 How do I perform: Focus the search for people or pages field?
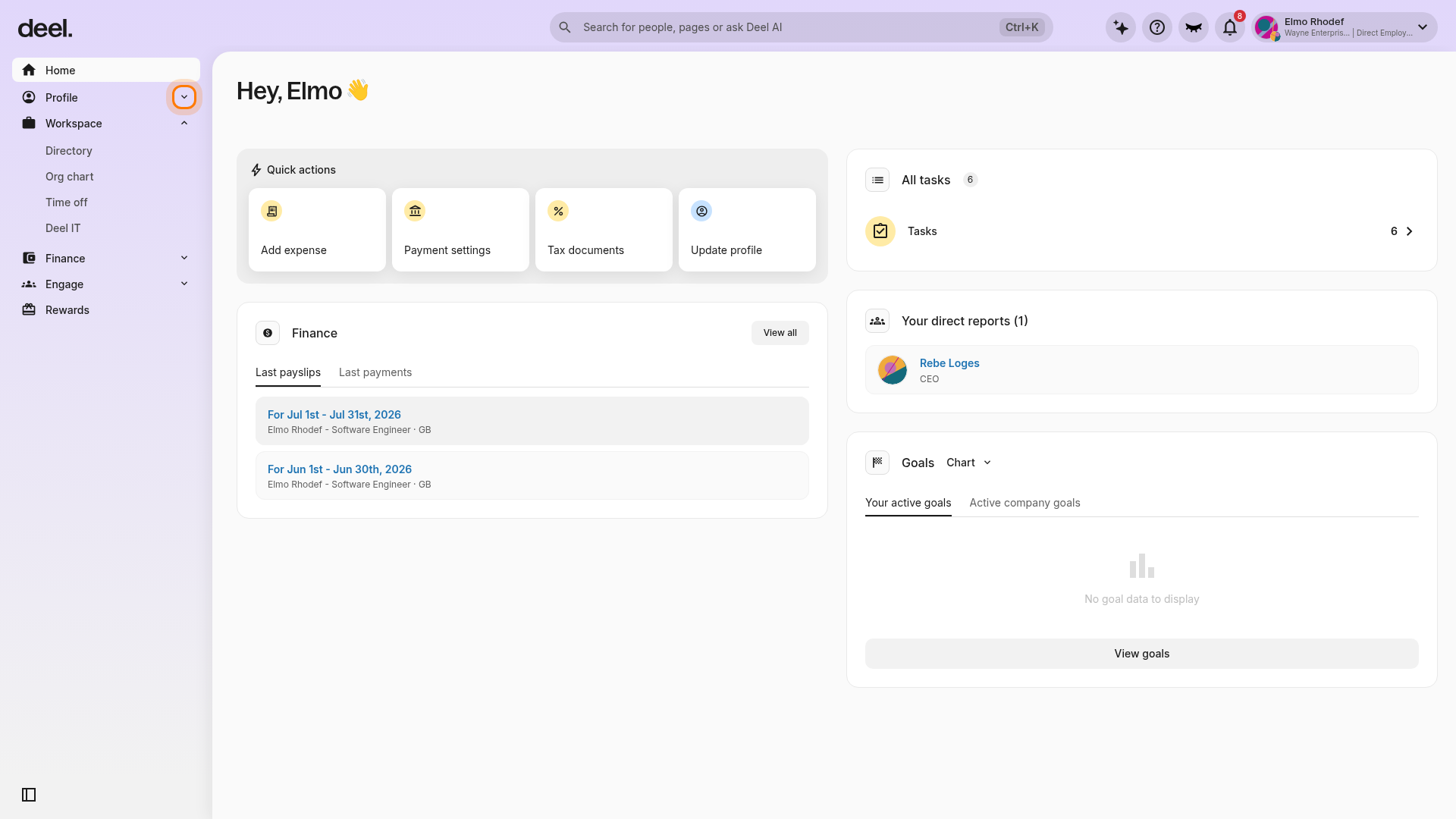(x=801, y=27)
